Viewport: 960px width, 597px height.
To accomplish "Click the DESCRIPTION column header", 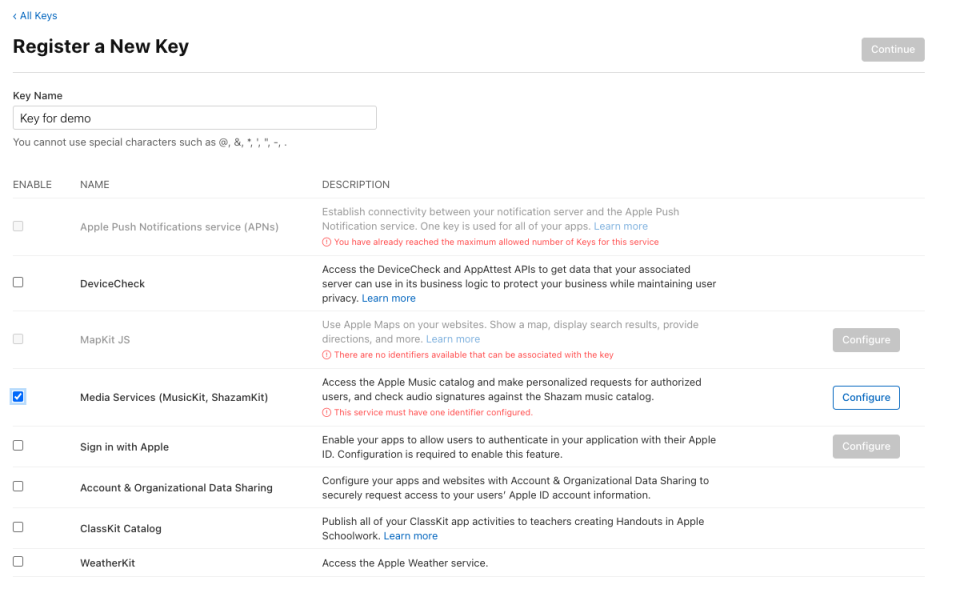I will click(355, 184).
